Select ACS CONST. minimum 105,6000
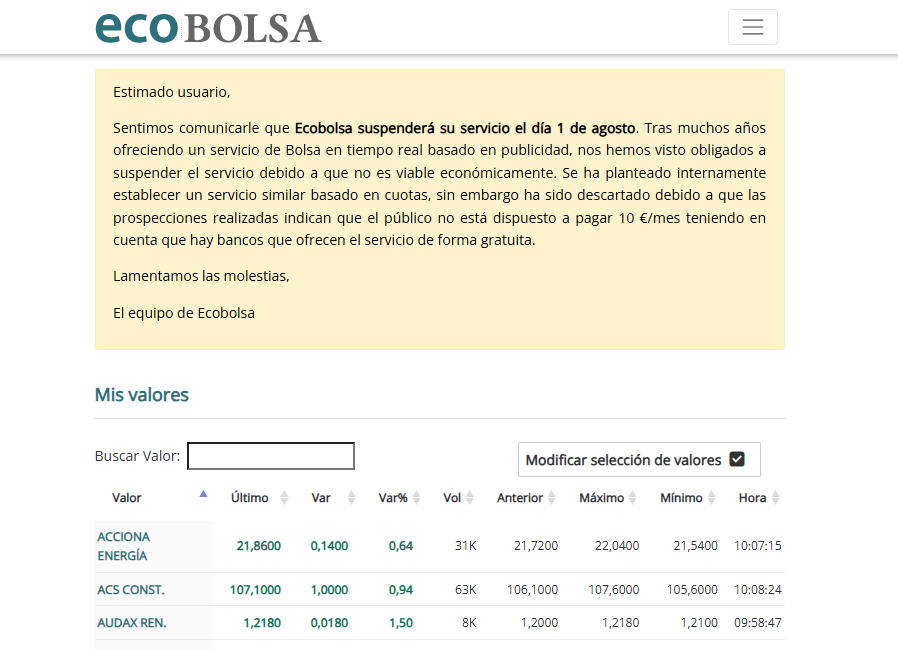This screenshot has height=650, width=898. click(692, 590)
